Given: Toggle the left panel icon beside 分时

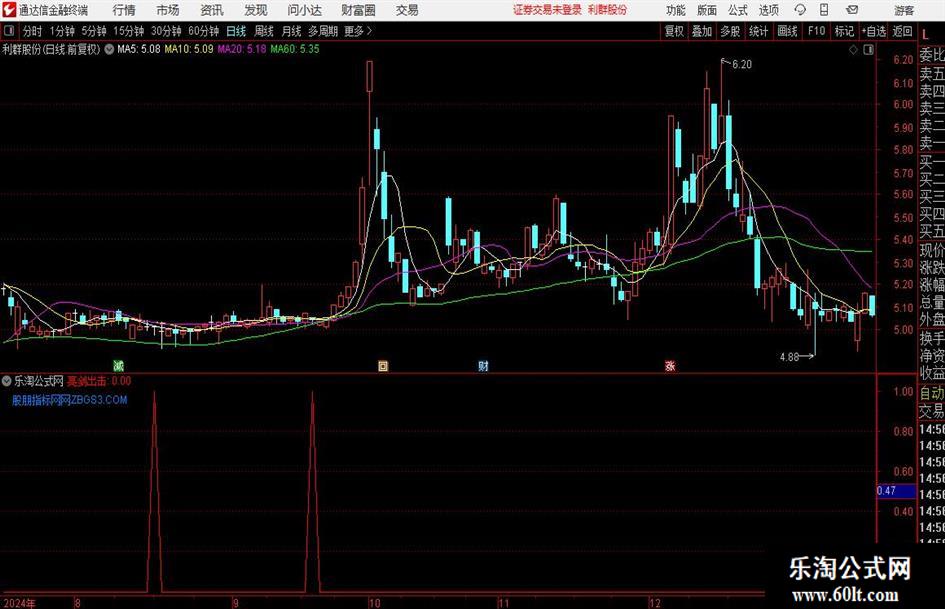Looking at the screenshot, I should (x=8, y=31).
